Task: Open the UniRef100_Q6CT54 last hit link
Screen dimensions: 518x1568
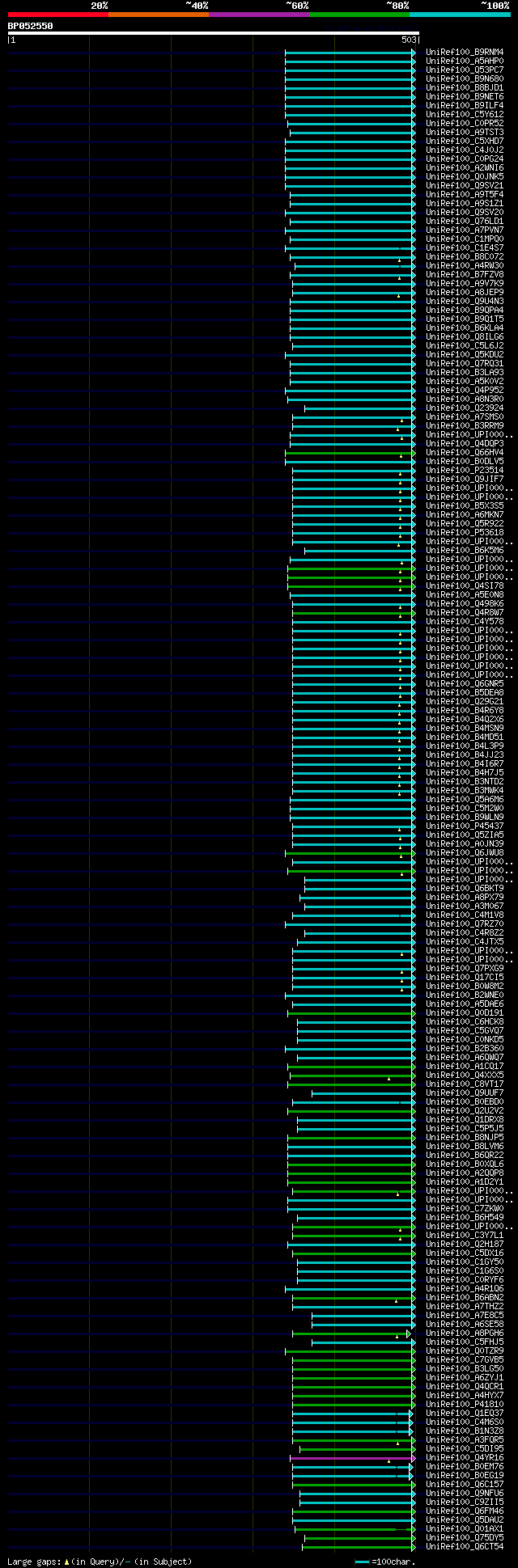Action: [x=465, y=1547]
